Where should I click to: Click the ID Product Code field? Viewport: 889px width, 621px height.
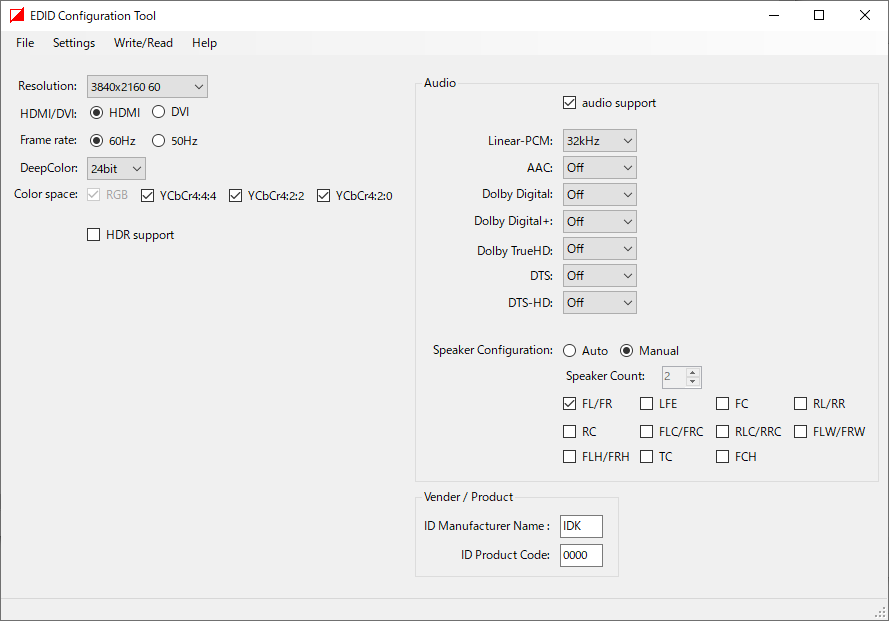point(581,555)
